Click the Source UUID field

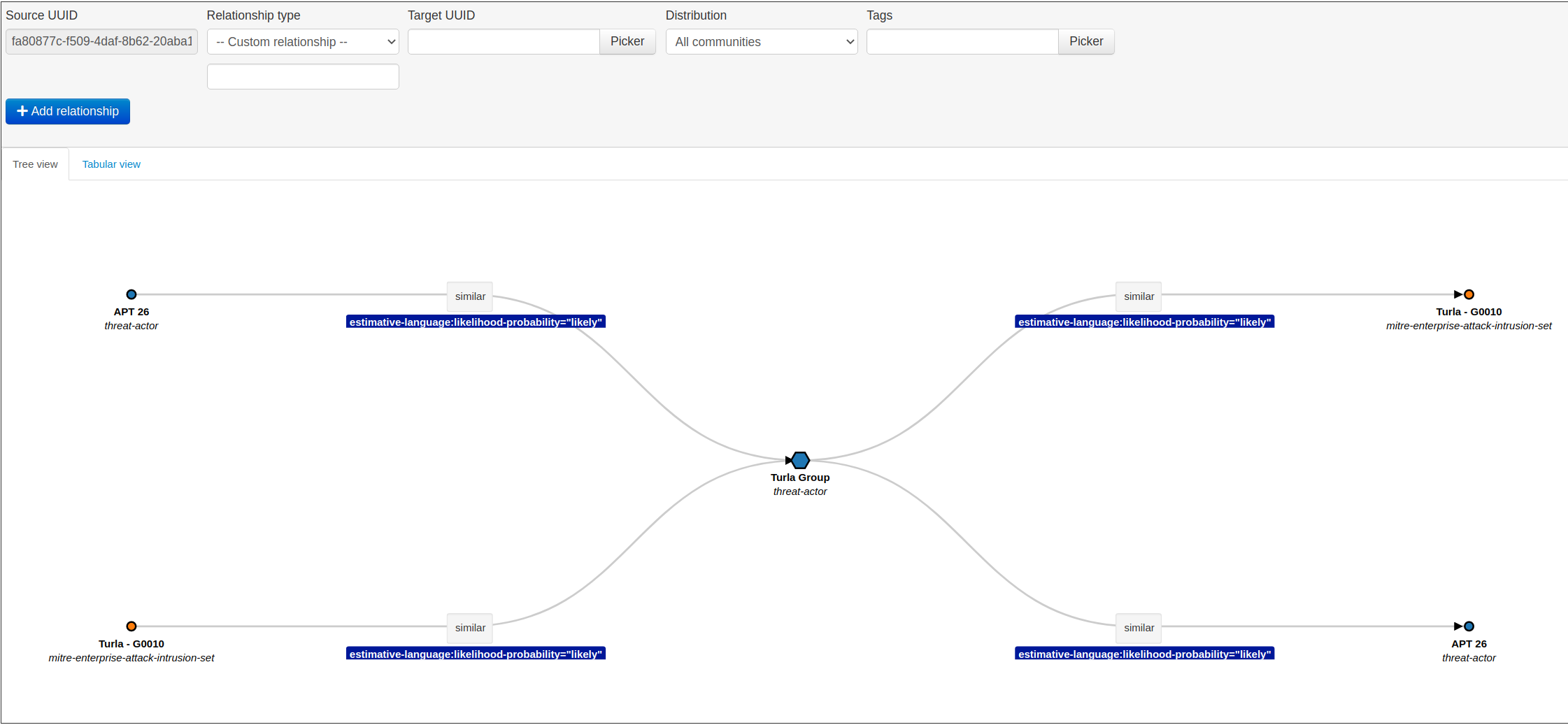coord(101,42)
